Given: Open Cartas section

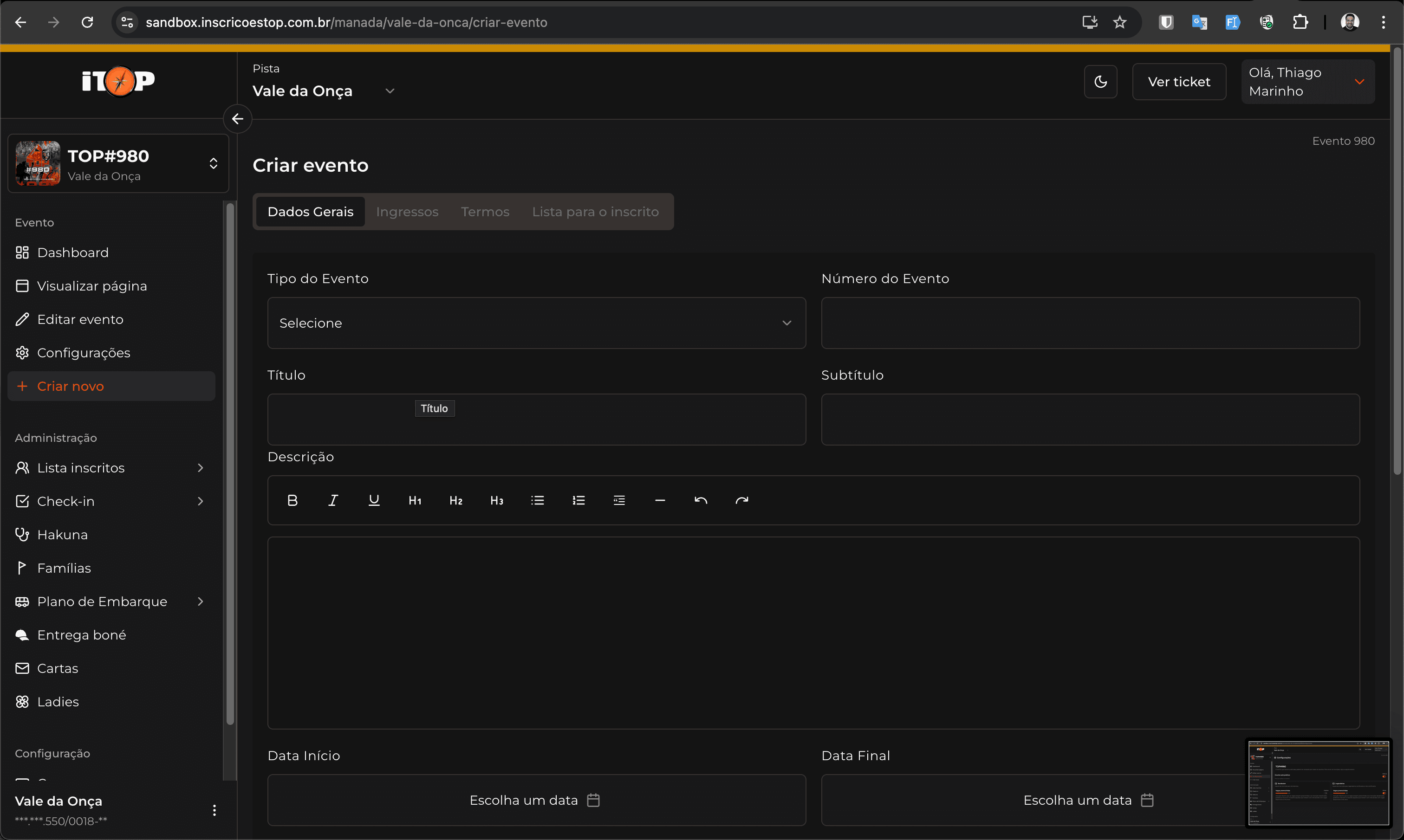Looking at the screenshot, I should tap(111, 668).
